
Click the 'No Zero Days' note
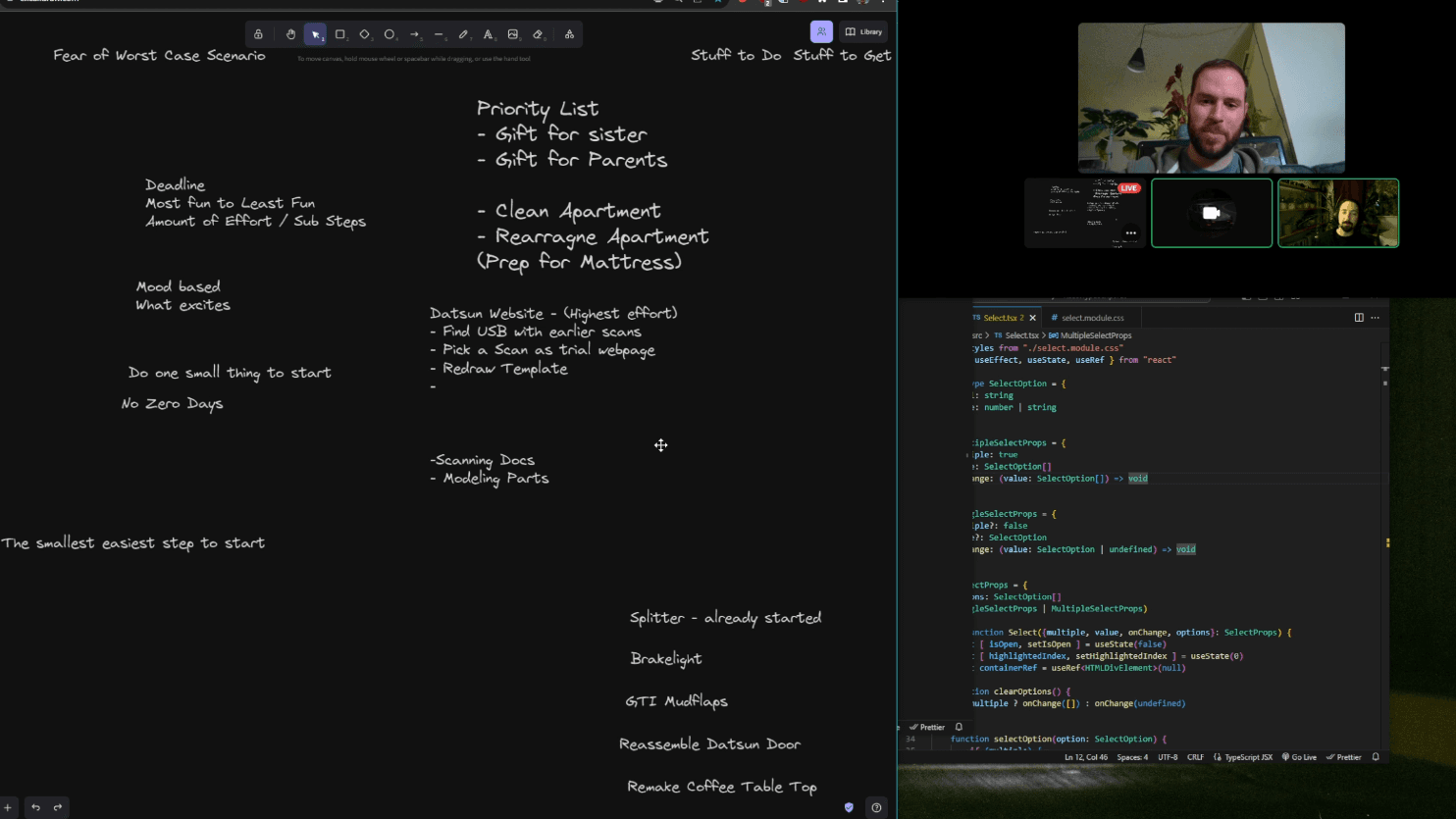coord(172,403)
